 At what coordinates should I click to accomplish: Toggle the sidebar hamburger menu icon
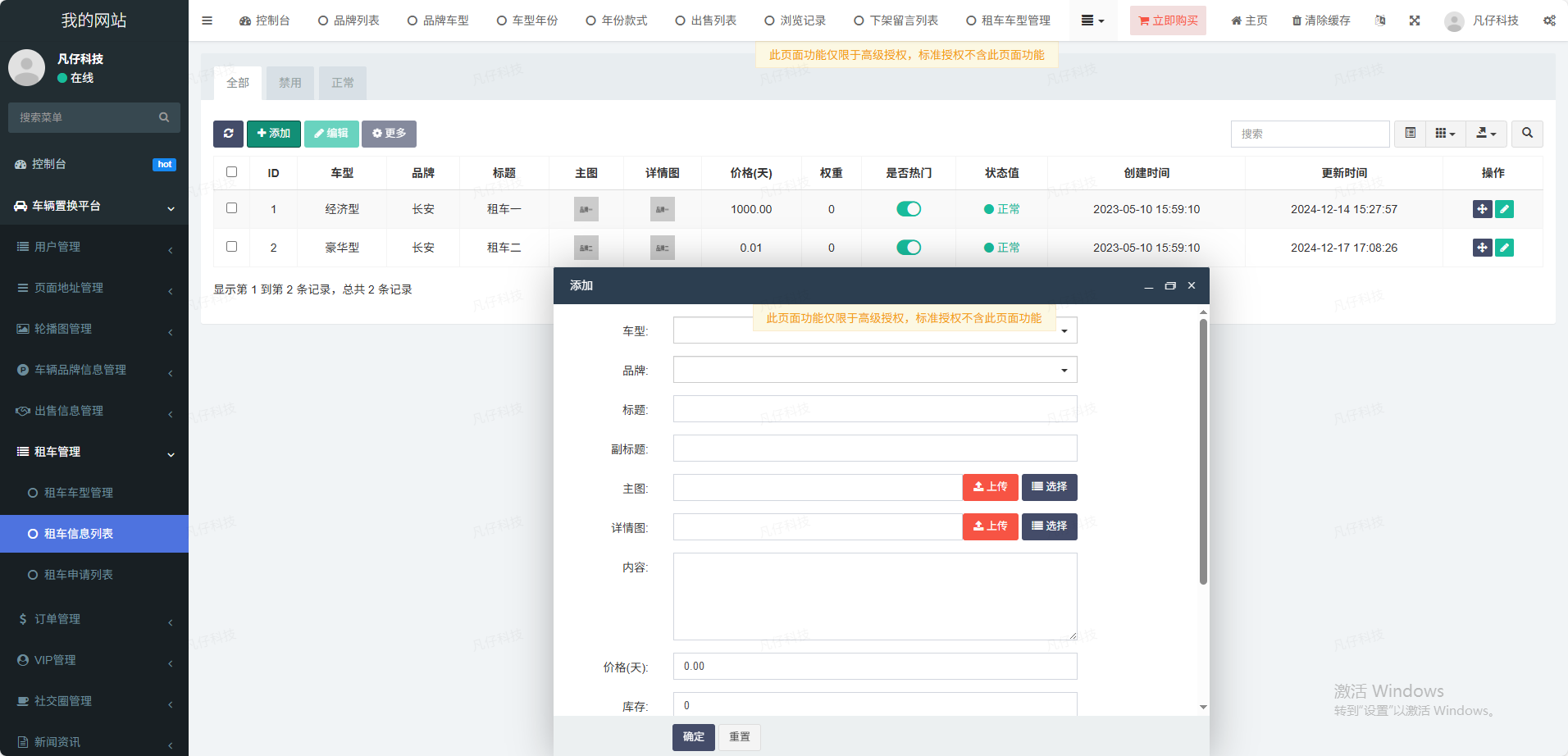click(x=207, y=20)
